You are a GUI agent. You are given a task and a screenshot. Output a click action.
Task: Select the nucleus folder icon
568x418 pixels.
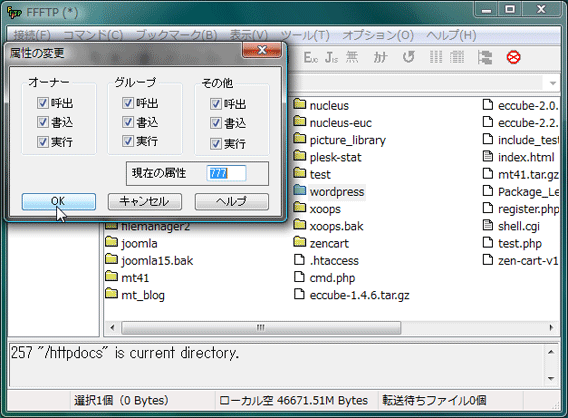coord(300,104)
